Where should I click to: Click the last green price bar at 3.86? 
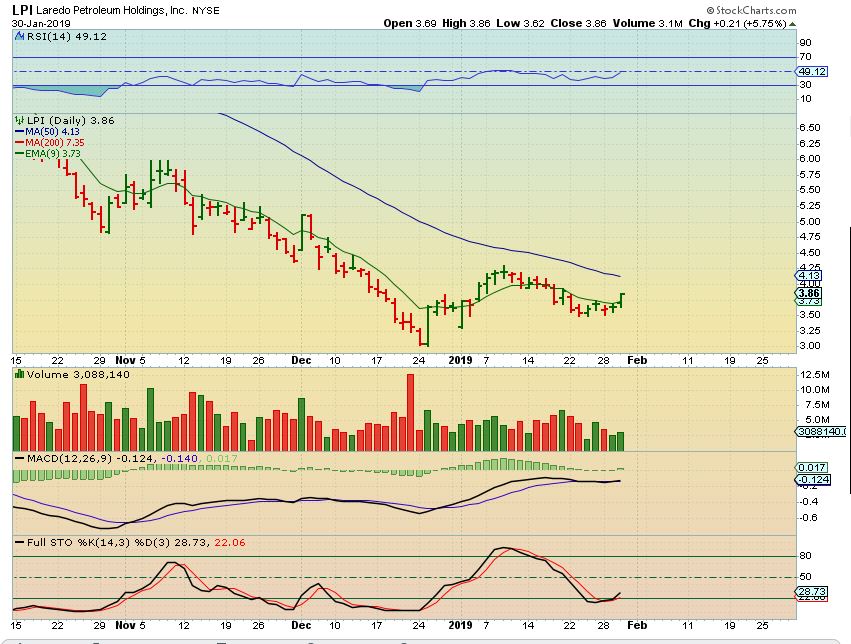pyautogui.click(x=621, y=301)
